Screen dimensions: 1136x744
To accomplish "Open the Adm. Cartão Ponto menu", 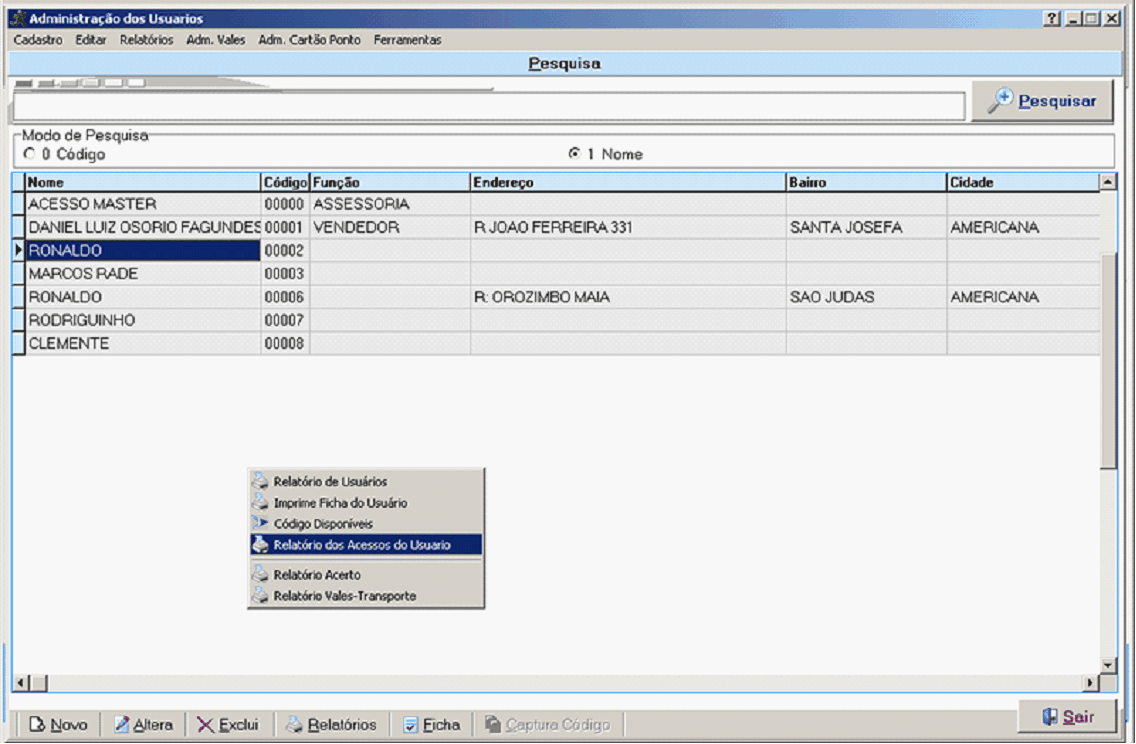I will point(309,40).
